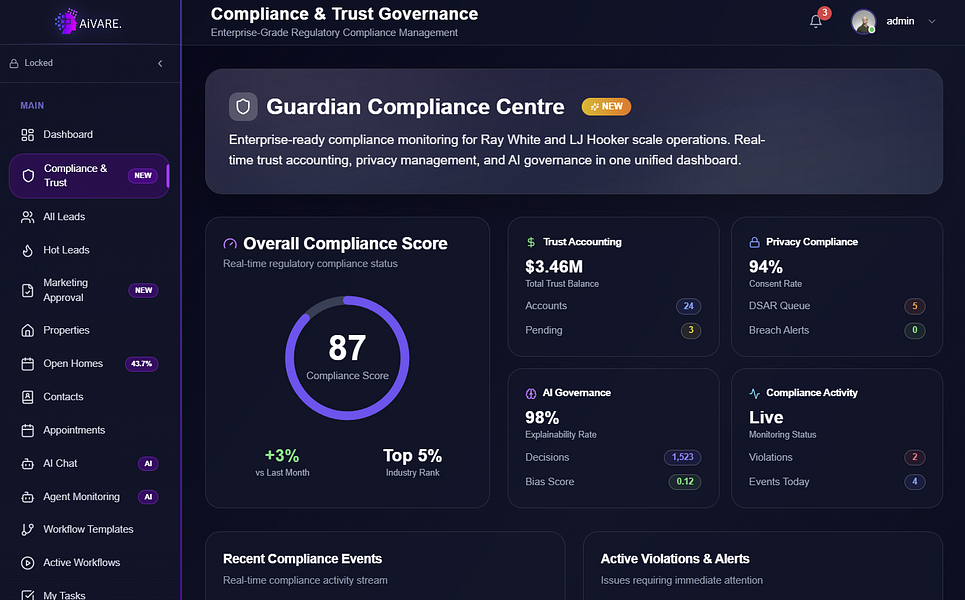Click the Trust Accounting dollar icon
Image resolution: width=965 pixels, height=600 pixels.
[x=531, y=242]
